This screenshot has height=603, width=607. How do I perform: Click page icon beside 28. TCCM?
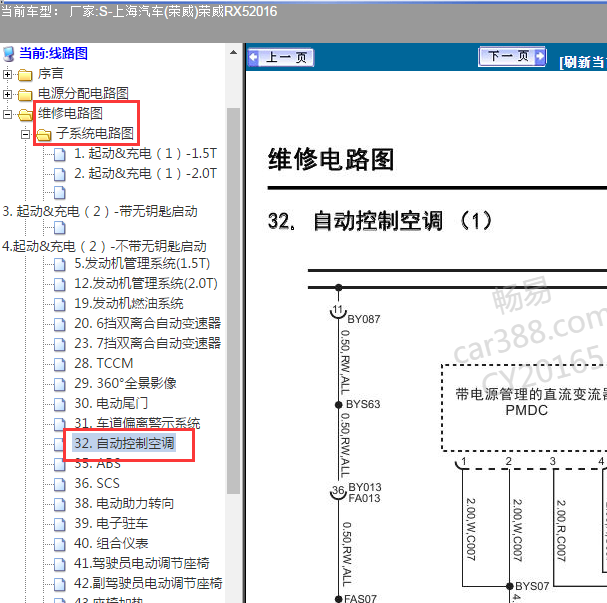(60, 364)
